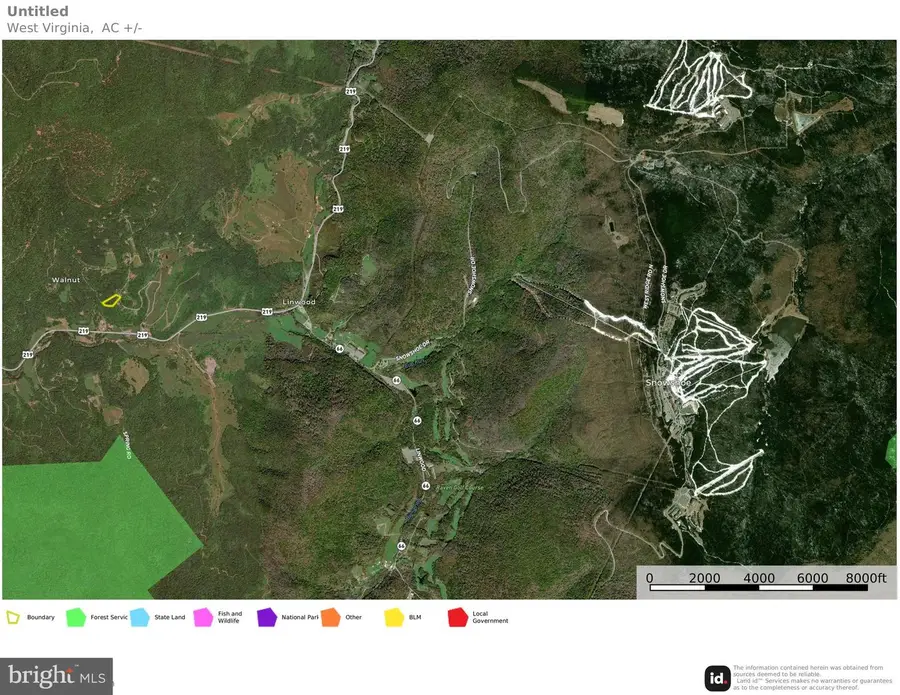Screen dimensions: 900x695
Task: Click the Land id logo badge
Action: (716, 678)
